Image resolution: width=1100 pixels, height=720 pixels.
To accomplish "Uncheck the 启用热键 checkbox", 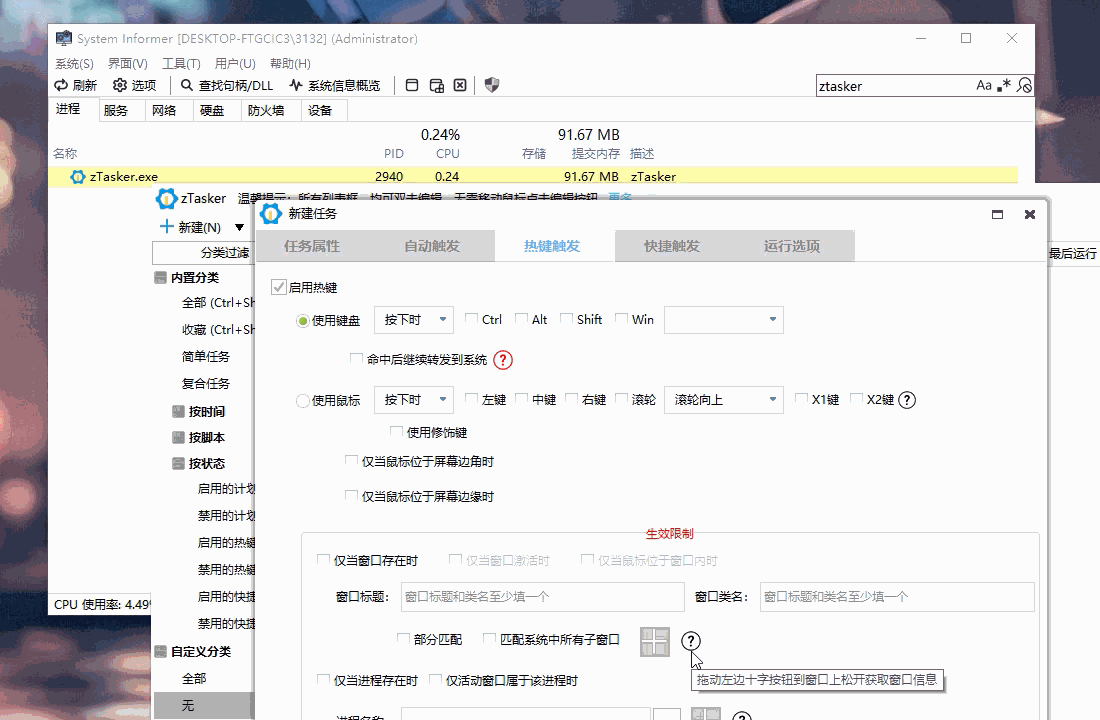I will coord(279,288).
